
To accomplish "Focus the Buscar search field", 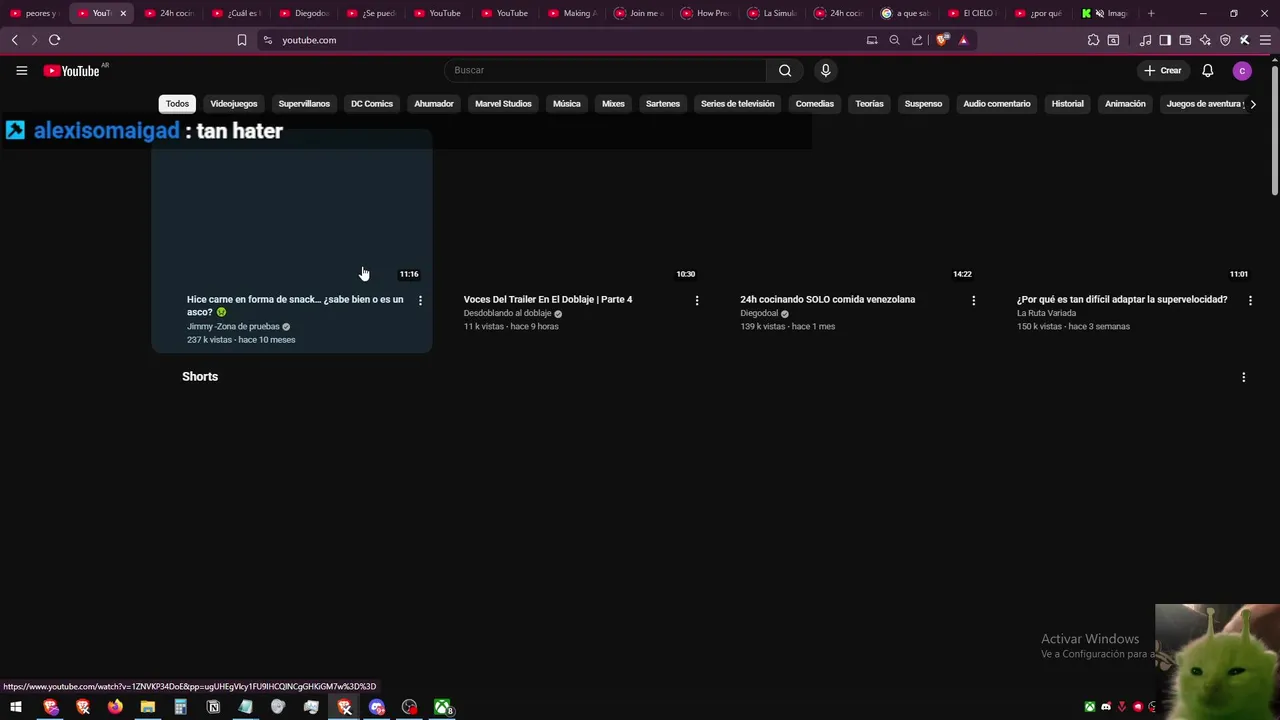I will click(605, 70).
